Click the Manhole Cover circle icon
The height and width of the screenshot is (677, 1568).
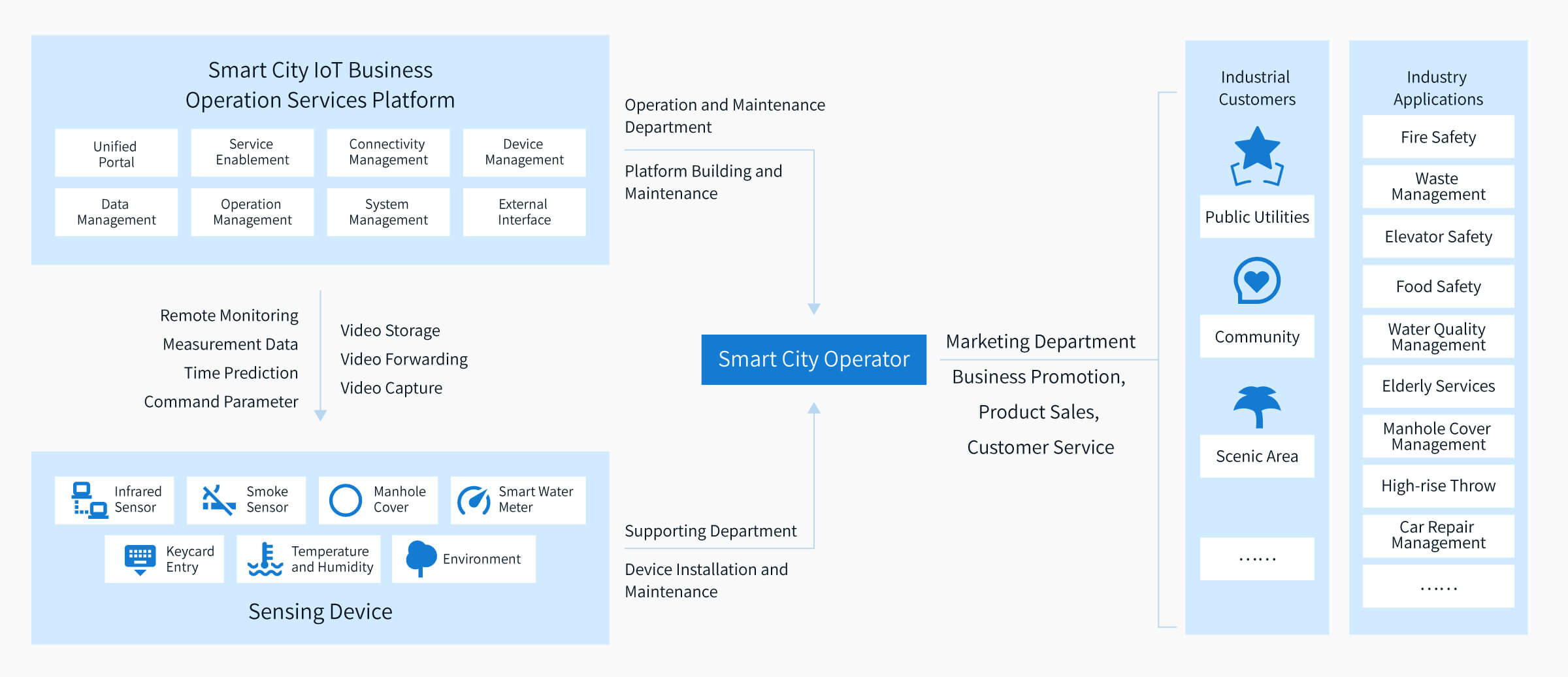click(345, 500)
